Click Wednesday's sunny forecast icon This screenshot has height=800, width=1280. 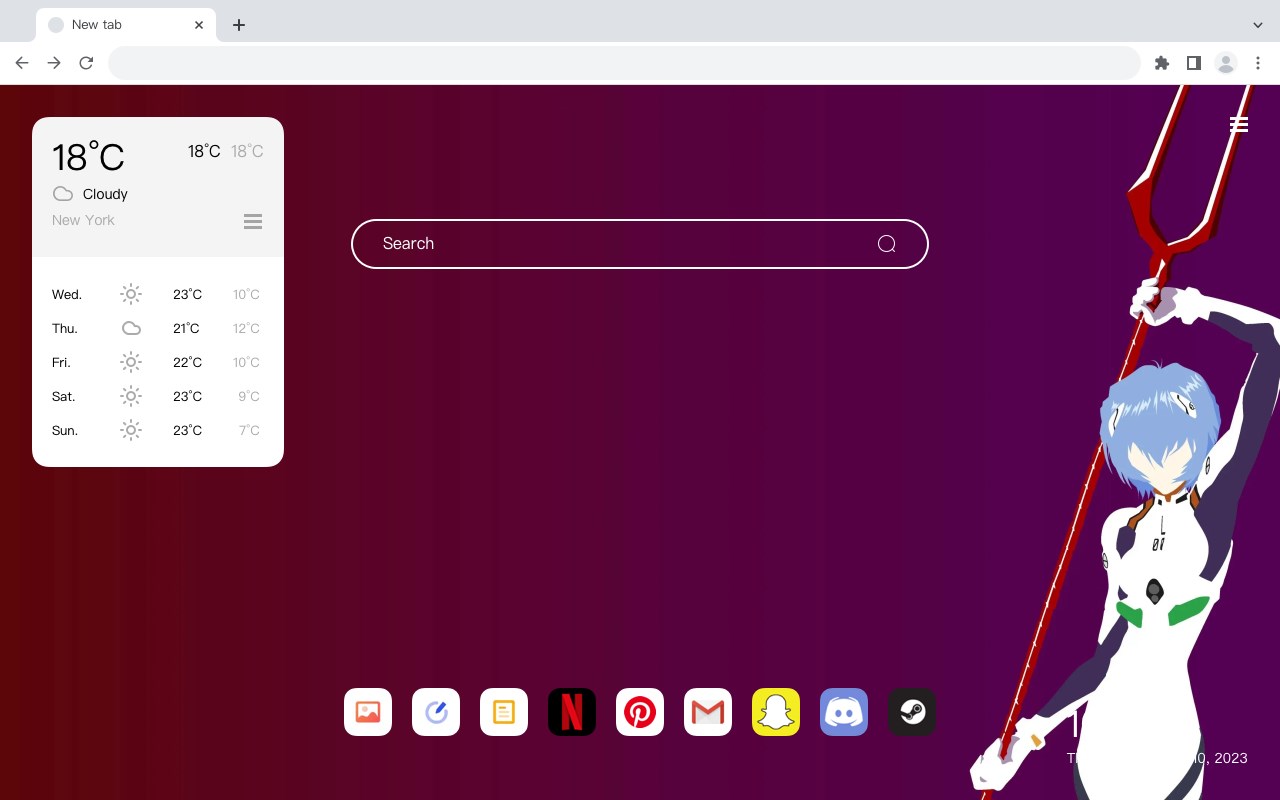click(x=131, y=294)
